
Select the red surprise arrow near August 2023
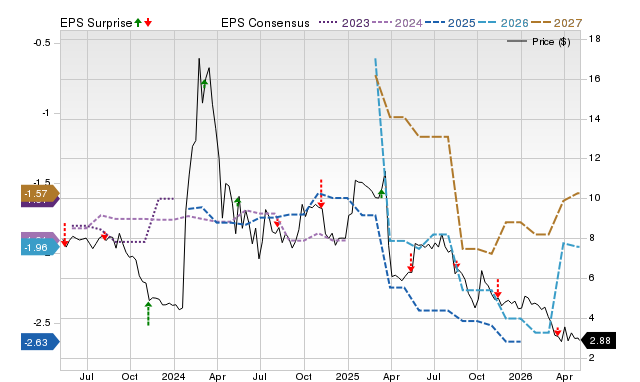pyautogui.click(x=104, y=235)
